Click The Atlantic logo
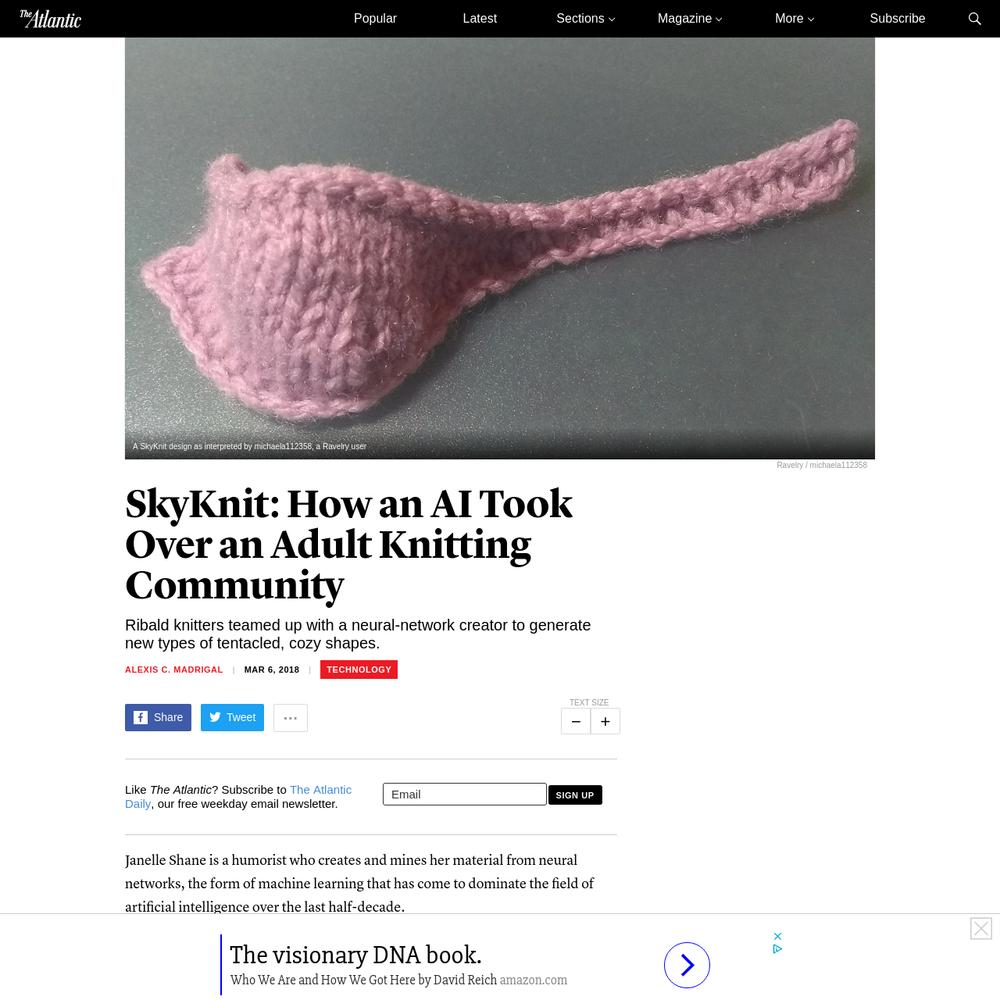 click(x=50, y=19)
